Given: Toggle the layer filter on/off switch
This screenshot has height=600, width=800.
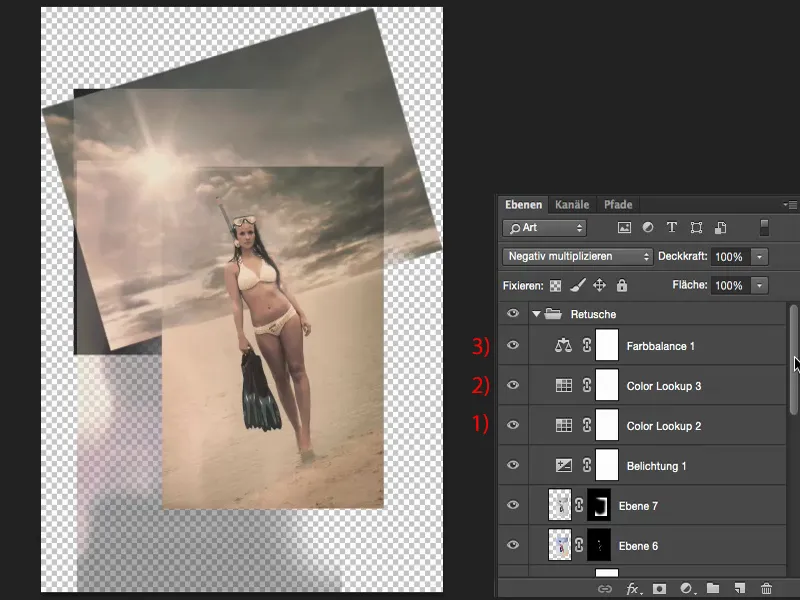Looking at the screenshot, I should click(765, 228).
